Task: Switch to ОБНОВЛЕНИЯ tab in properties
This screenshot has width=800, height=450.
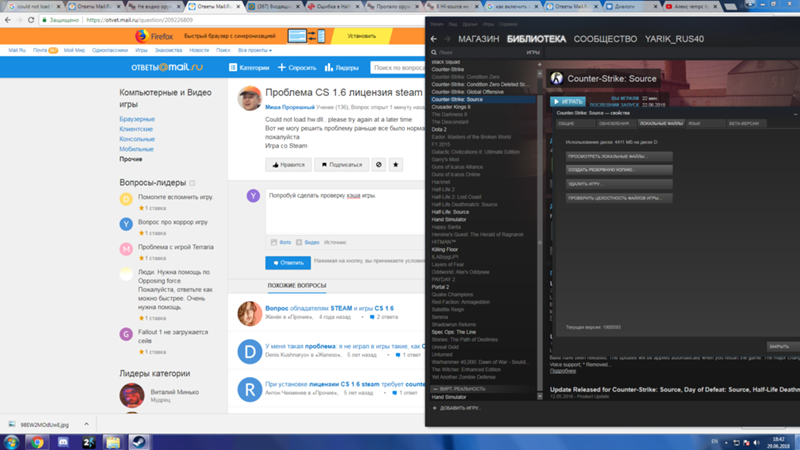Action: (614, 123)
